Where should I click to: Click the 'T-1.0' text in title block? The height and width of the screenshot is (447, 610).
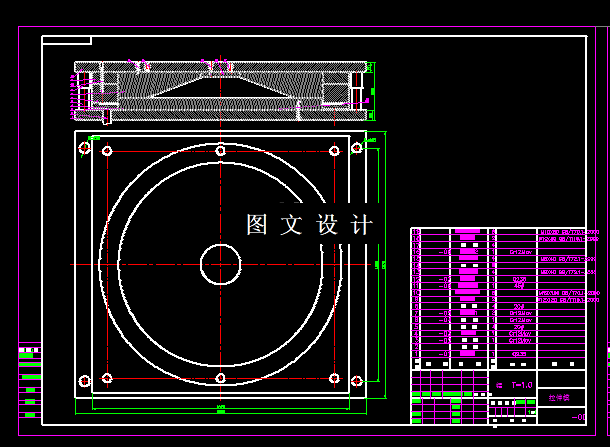[522, 385]
